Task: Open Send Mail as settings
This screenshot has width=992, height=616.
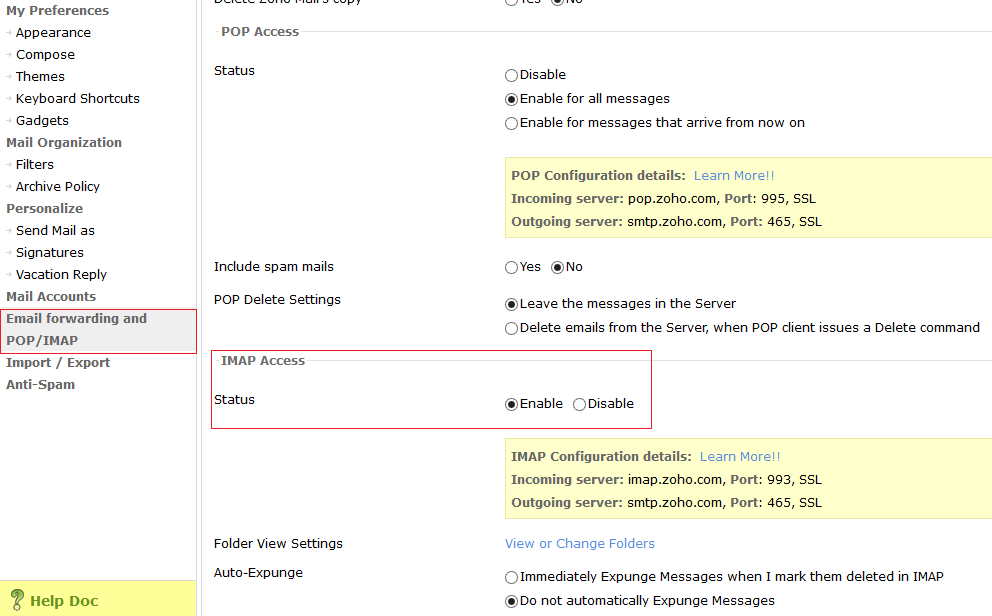Action: 56,230
